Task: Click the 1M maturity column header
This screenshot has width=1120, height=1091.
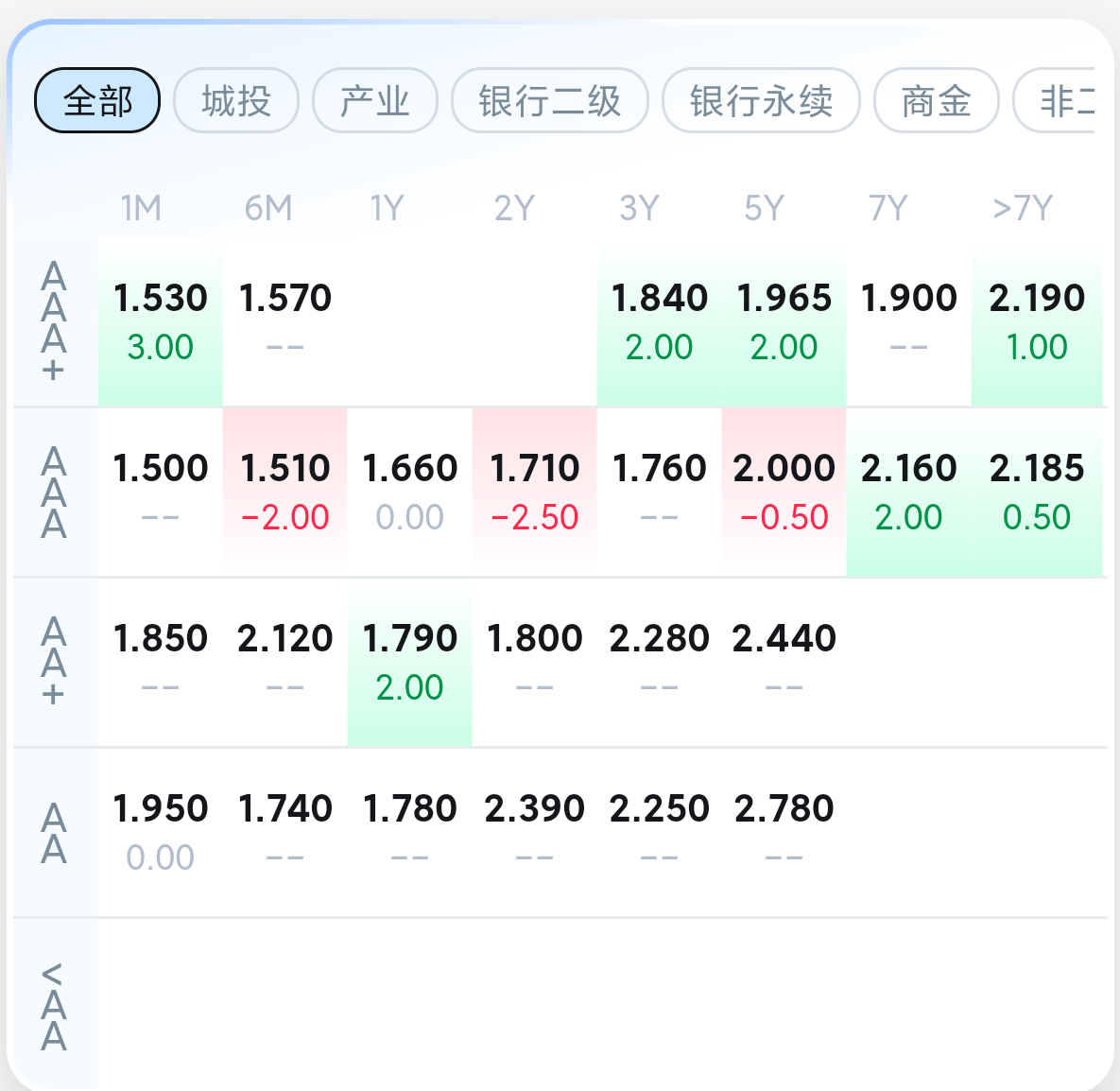Action: click(x=142, y=208)
